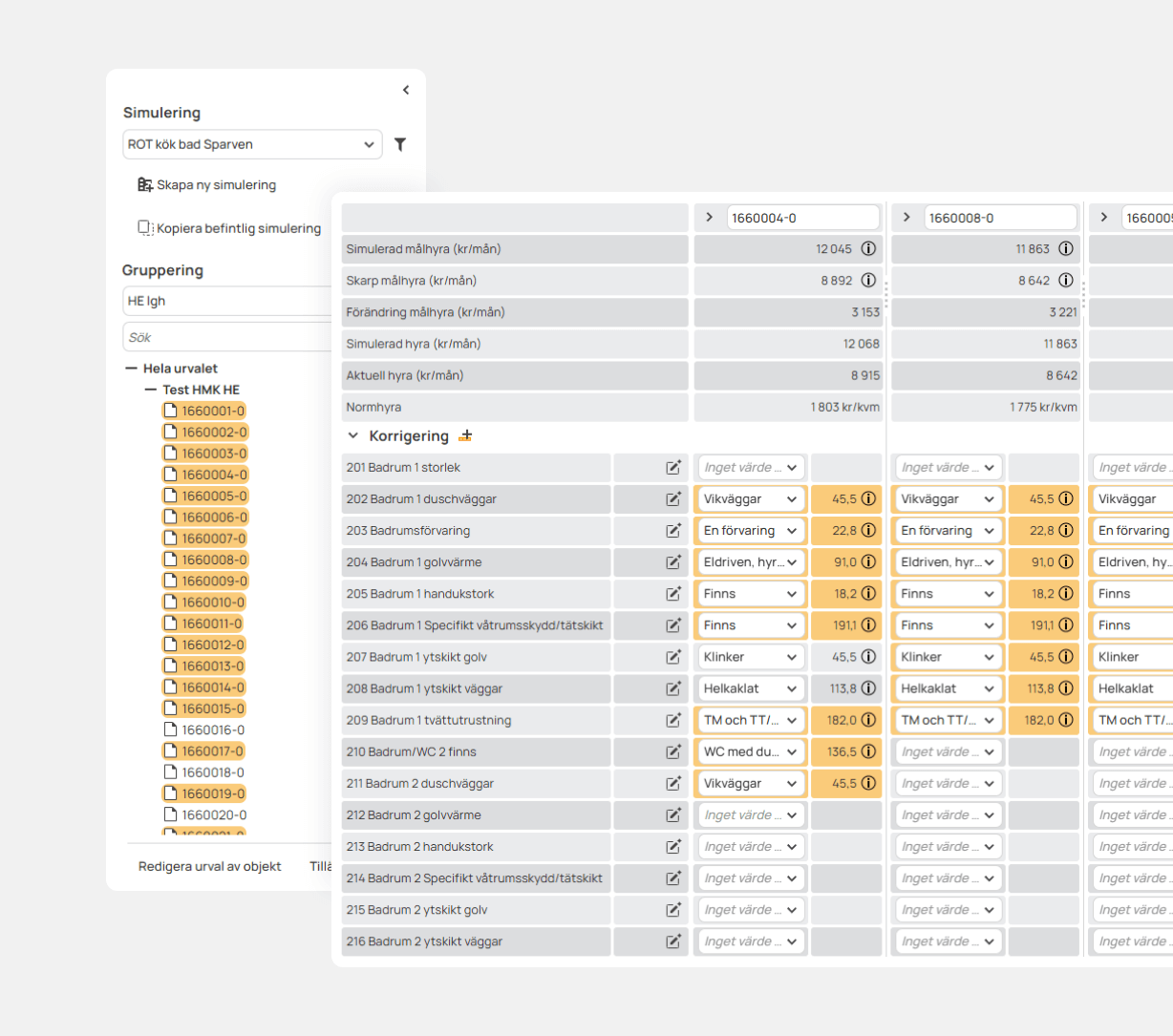Open En förvaring dropdown in 1660008-0 column
1173x1036 pixels.
coord(949,530)
